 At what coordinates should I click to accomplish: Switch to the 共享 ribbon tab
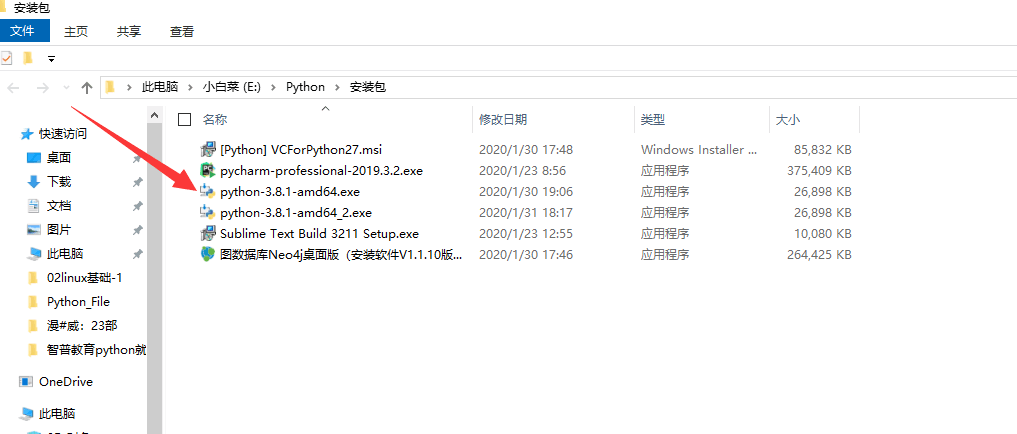point(129,31)
